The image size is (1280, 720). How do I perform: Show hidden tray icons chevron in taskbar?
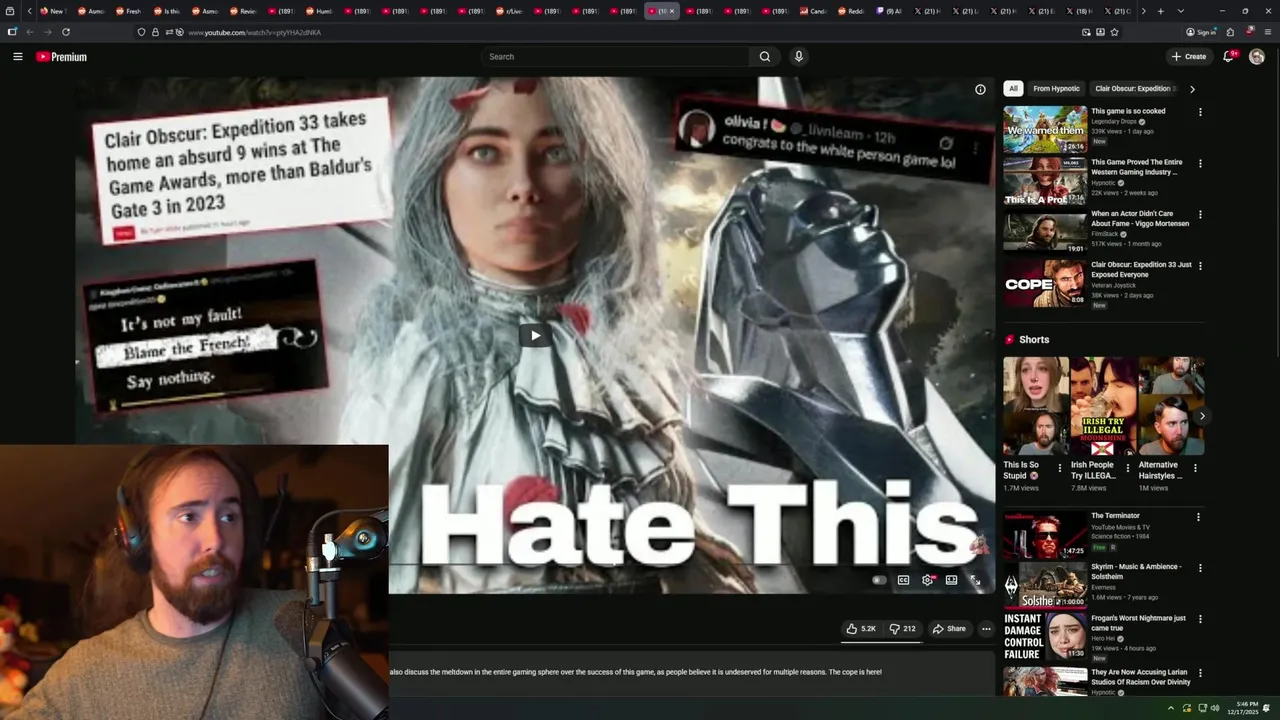coord(1171,708)
